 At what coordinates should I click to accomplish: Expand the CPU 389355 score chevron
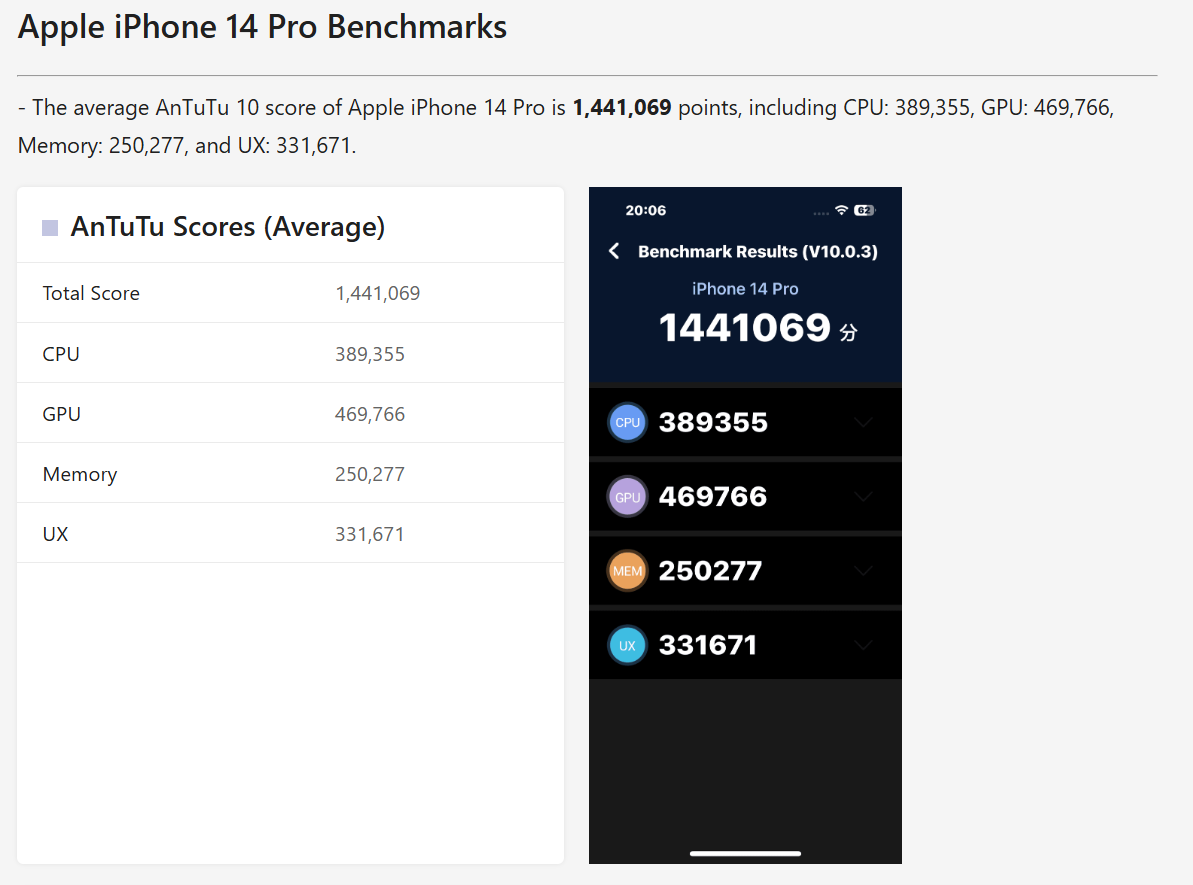click(863, 422)
